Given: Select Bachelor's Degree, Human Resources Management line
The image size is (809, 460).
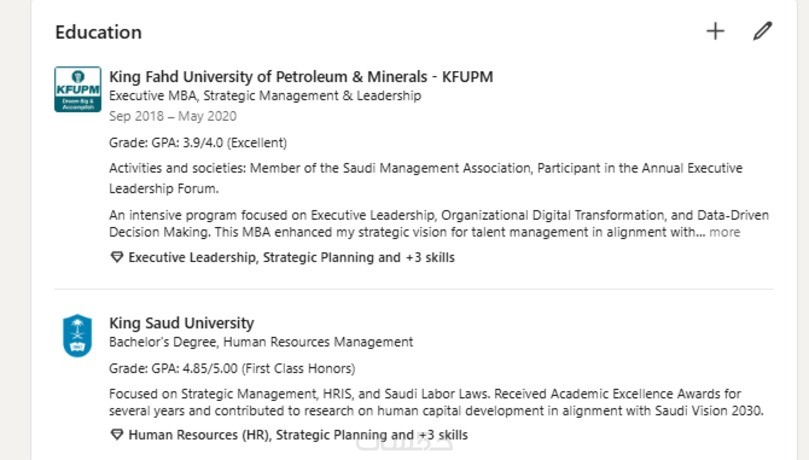Looking at the screenshot, I should pos(260,342).
